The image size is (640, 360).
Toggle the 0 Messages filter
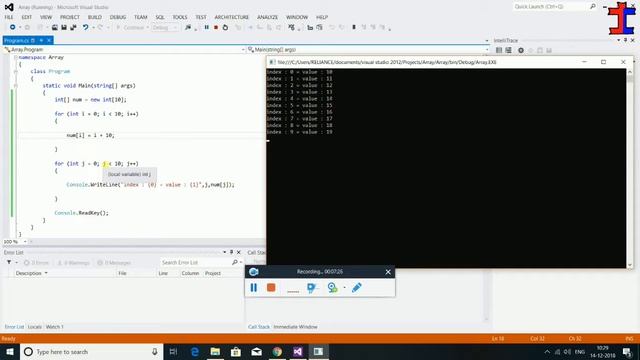click(x=114, y=263)
